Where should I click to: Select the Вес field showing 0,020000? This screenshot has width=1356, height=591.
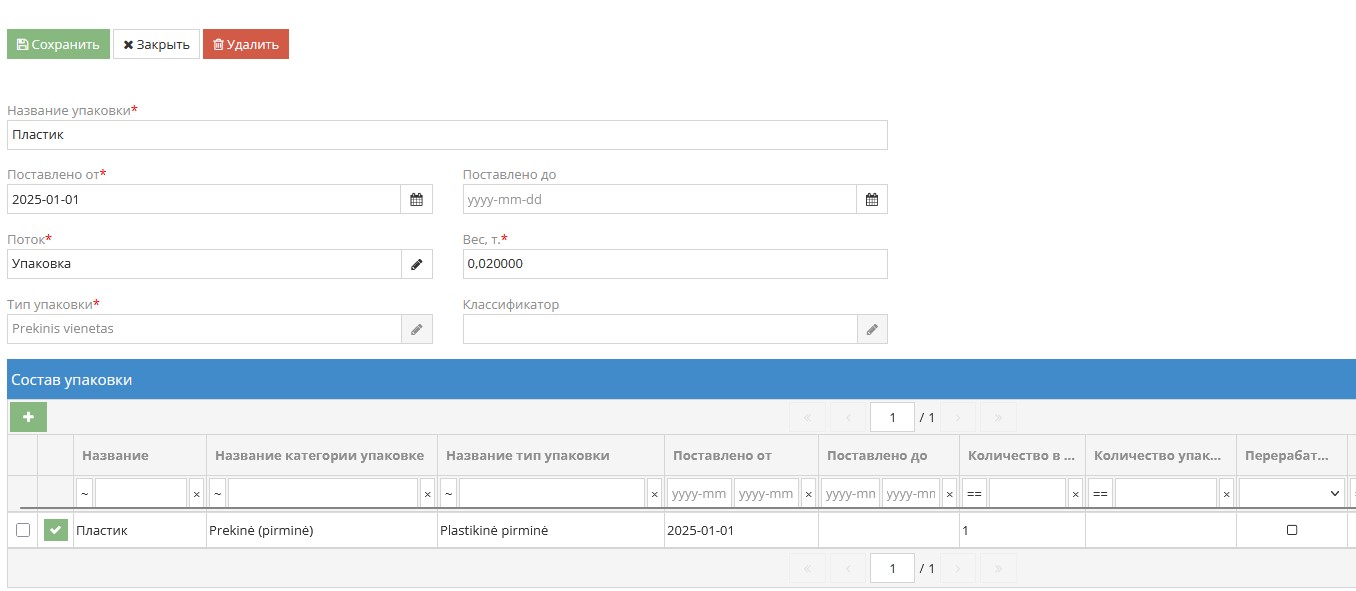pos(674,263)
